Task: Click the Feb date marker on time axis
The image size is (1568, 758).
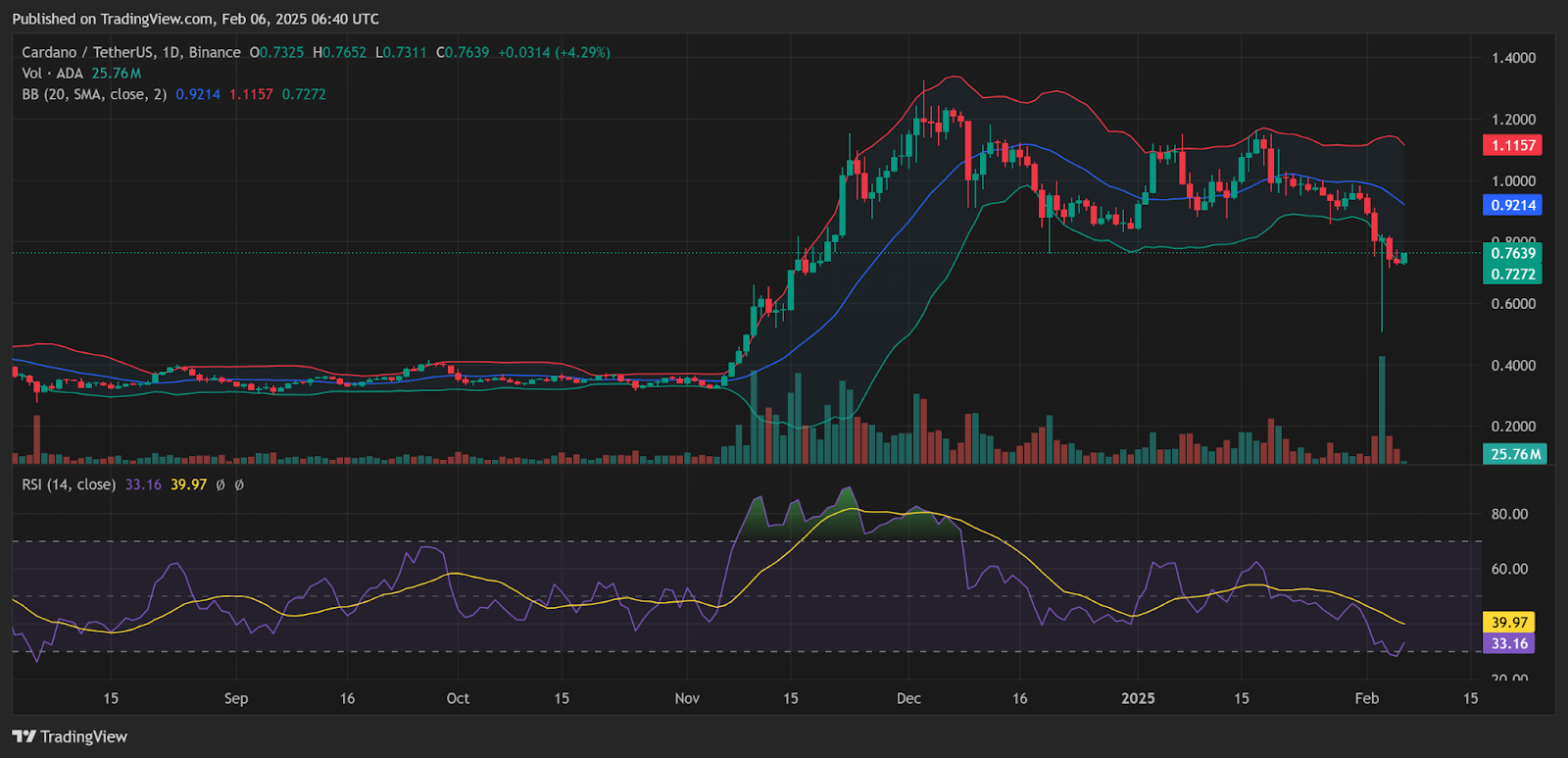Action: pos(1366,698)
